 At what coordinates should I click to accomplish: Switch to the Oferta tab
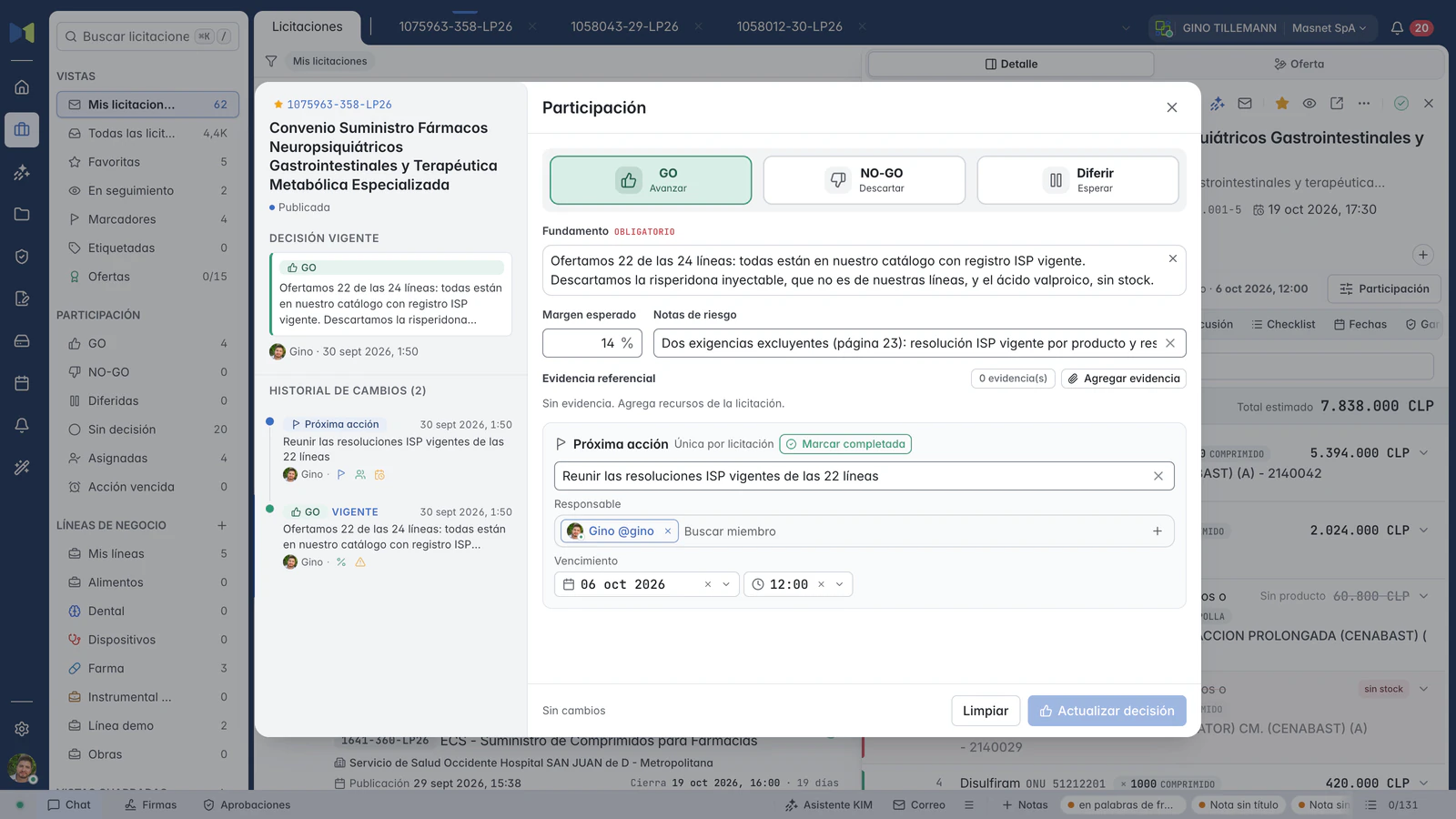click(x=1299, y=64)
